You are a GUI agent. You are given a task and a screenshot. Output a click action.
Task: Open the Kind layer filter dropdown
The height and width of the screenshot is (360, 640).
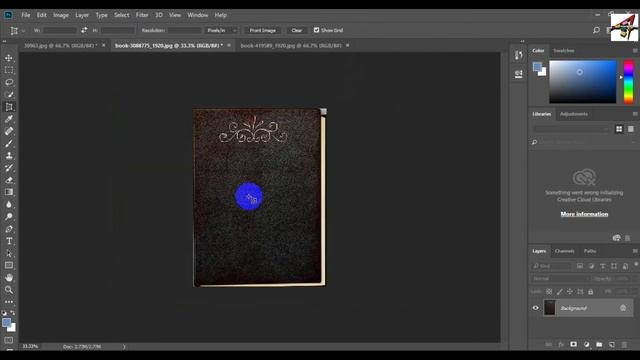tap(551, 266)
